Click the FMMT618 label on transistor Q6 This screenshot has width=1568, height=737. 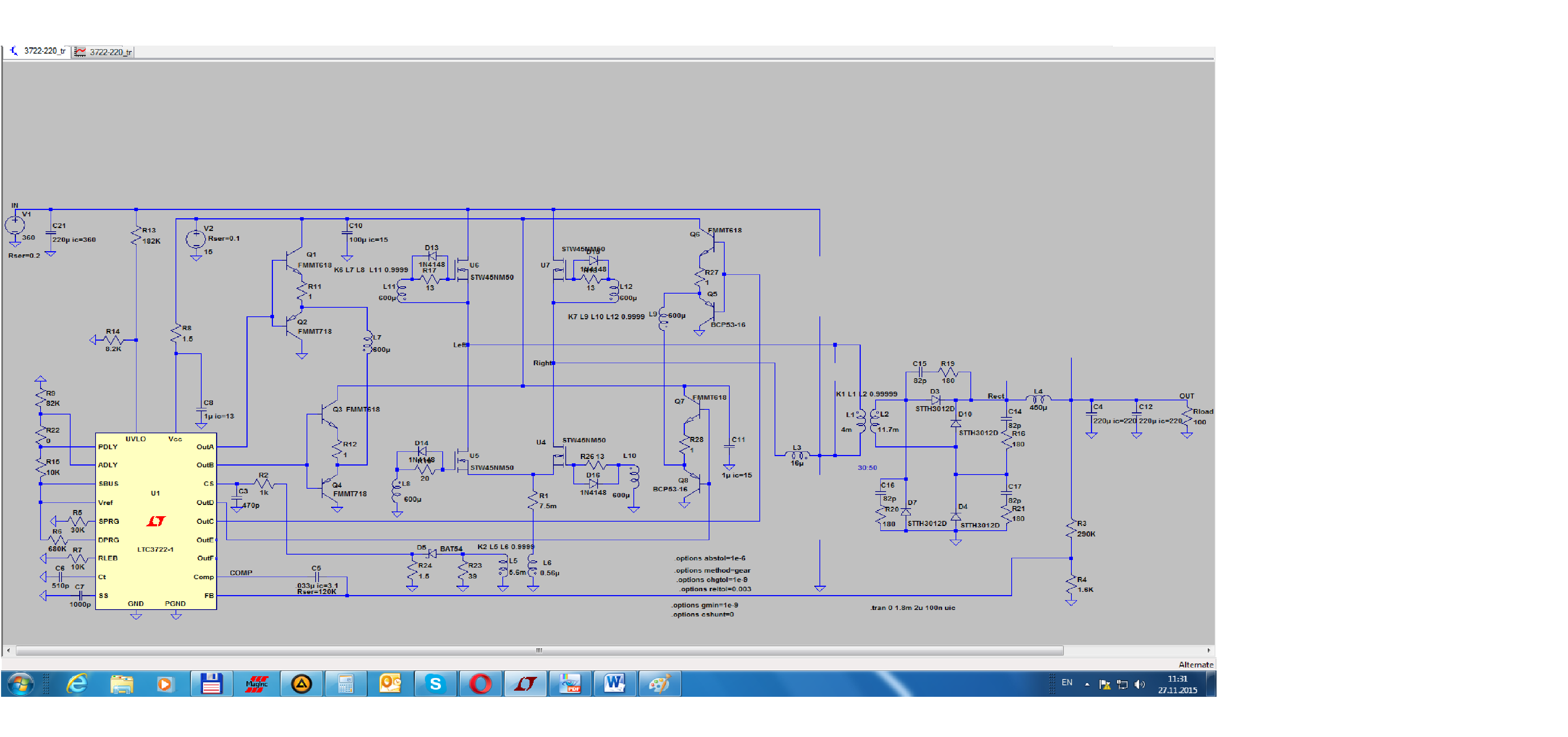[x=724, y=230]
